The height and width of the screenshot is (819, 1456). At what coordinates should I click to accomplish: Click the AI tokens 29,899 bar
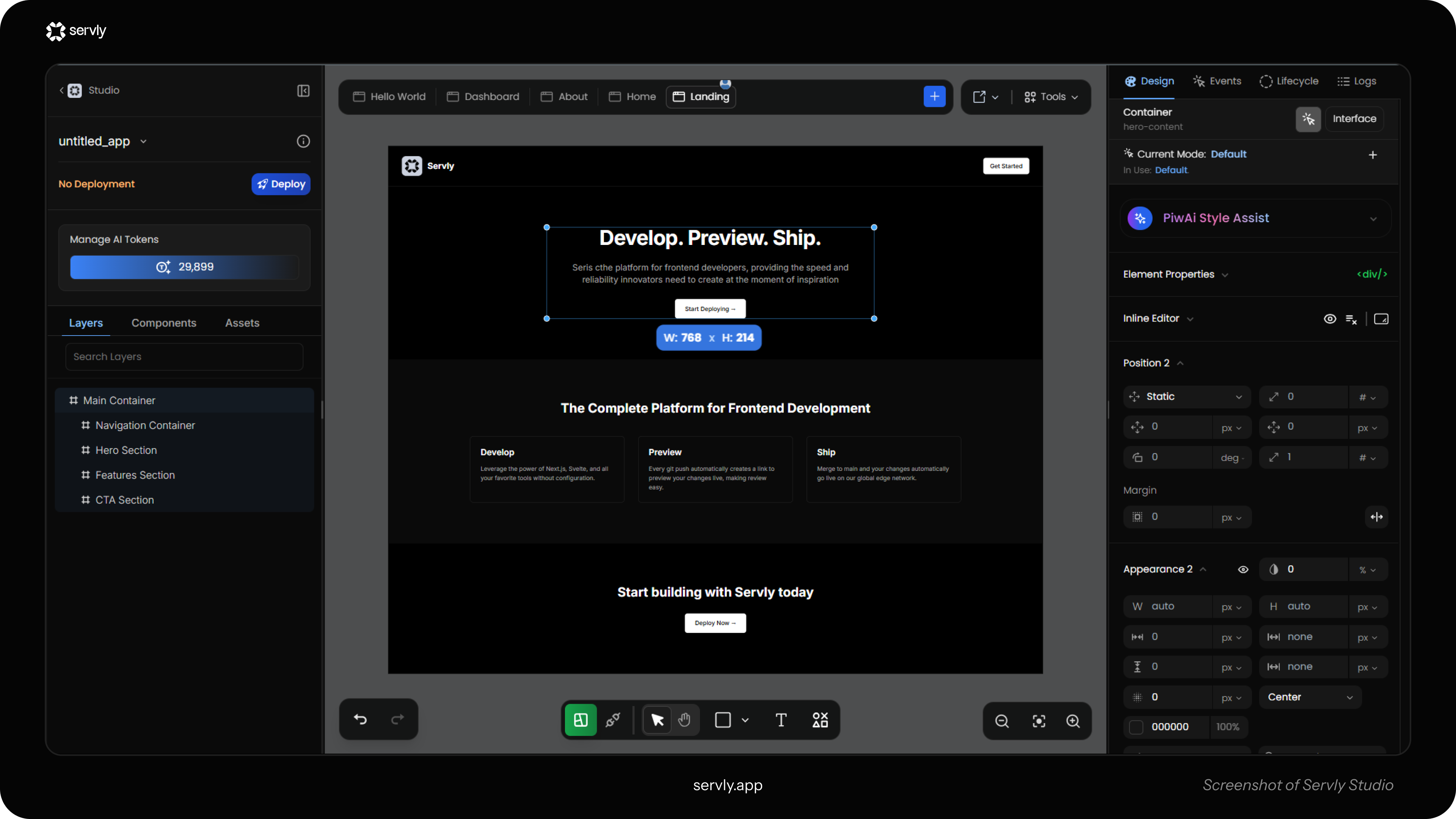184,267
